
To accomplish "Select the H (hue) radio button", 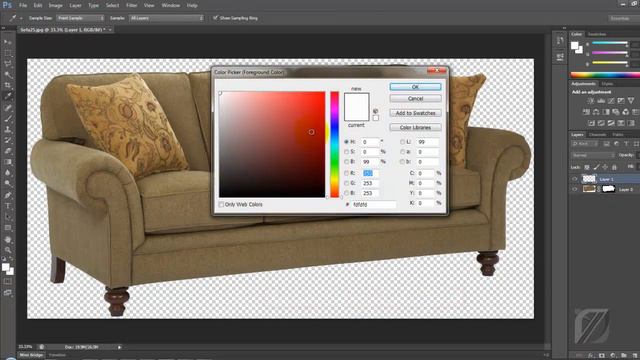I will (x=347, y=142).
